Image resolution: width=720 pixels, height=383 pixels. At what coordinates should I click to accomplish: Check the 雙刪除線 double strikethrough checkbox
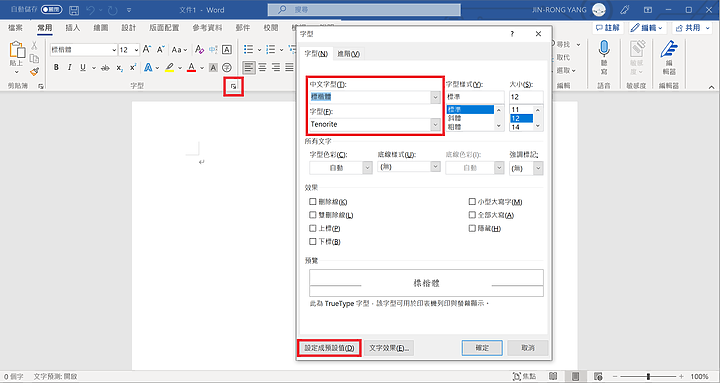(x=313, y=215)
